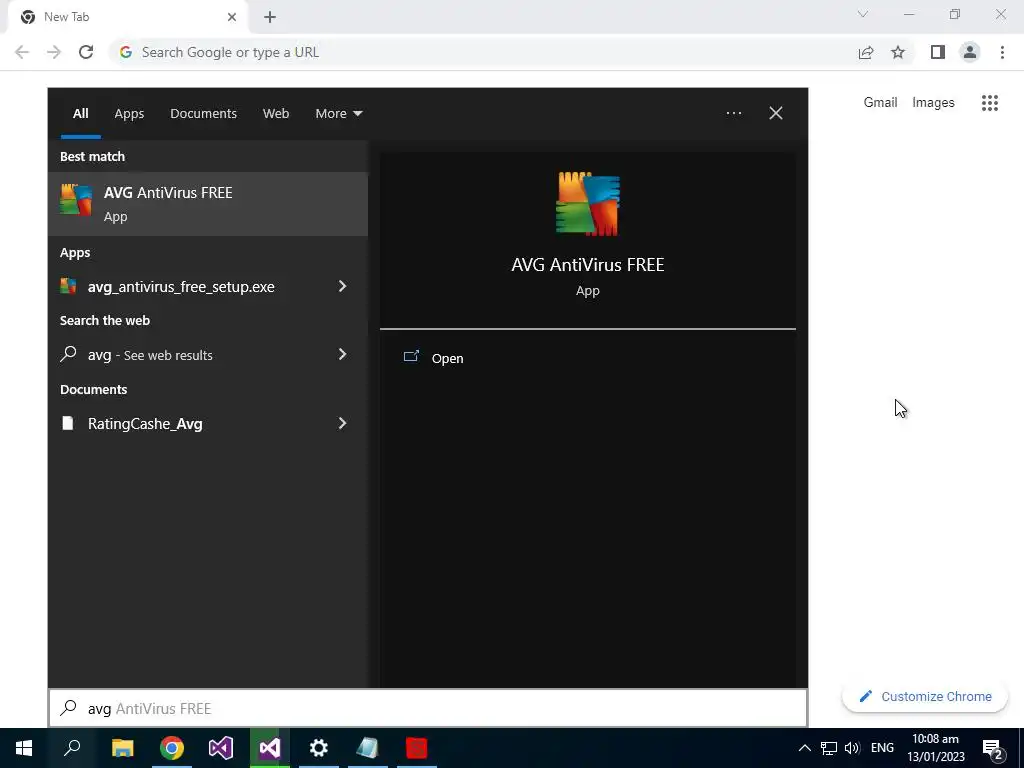This screenshot has height=768, width=1024.
Task: Switch to the Documents search tab
Action: (x=203, y=114)
